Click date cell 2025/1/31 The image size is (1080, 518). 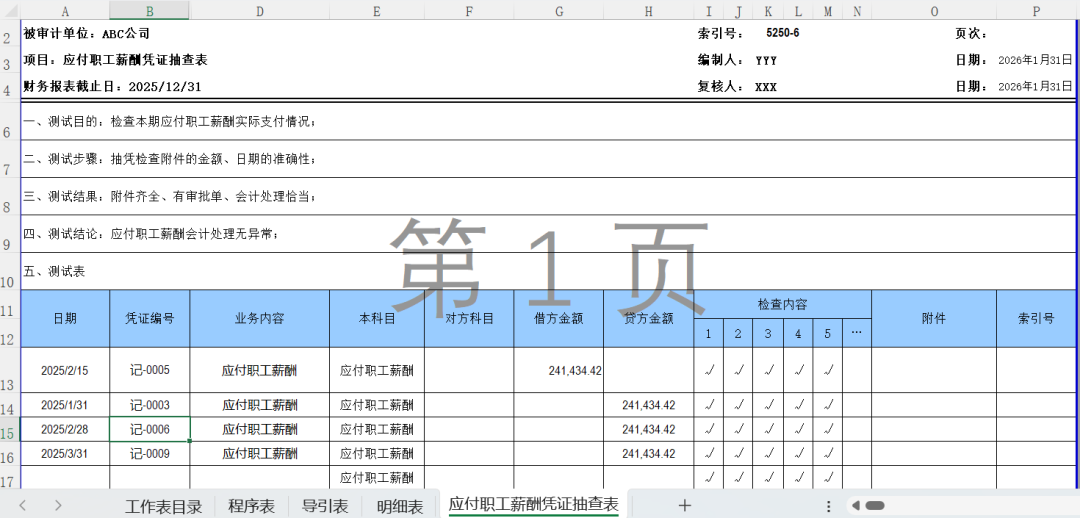(65, 405)
